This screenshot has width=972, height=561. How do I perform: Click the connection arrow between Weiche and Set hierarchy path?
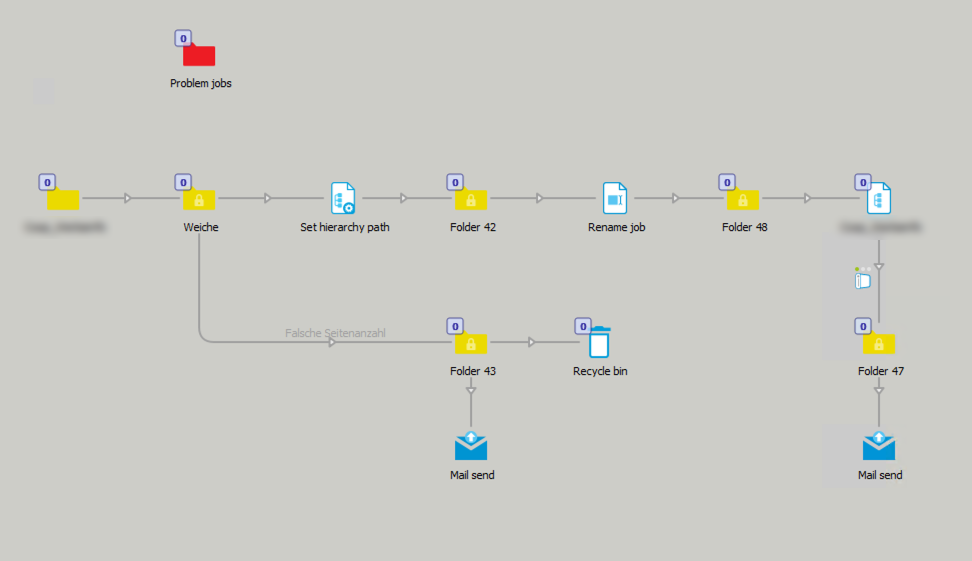(x=267, y=198)
